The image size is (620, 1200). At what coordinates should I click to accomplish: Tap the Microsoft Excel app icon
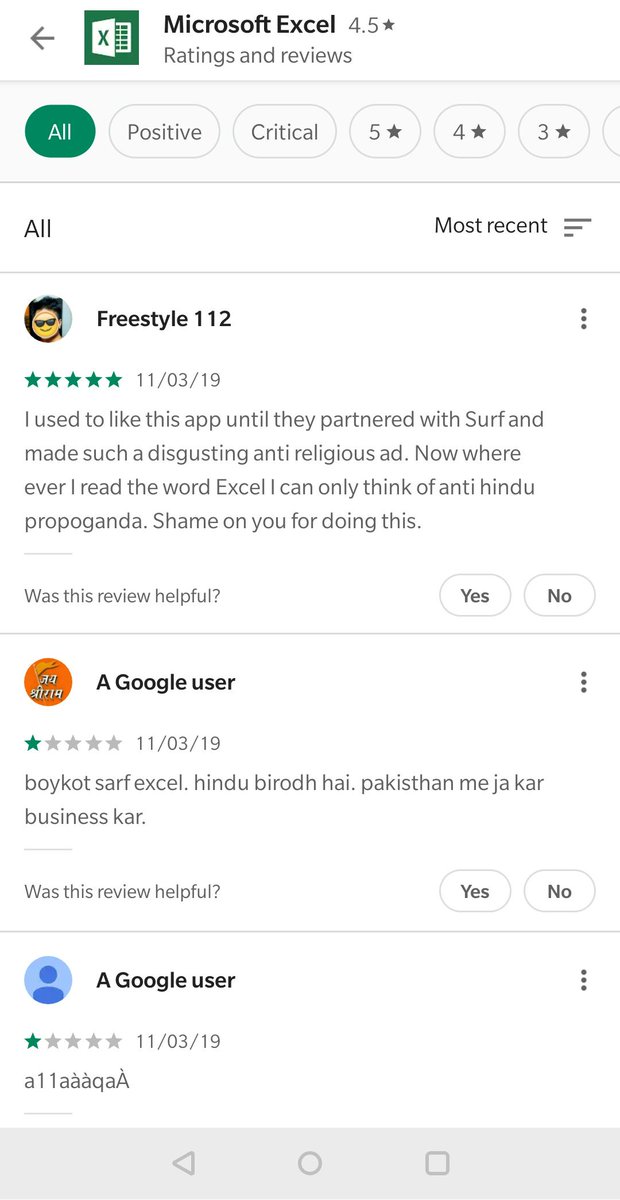pyautogui.click(x=111, y=38)
